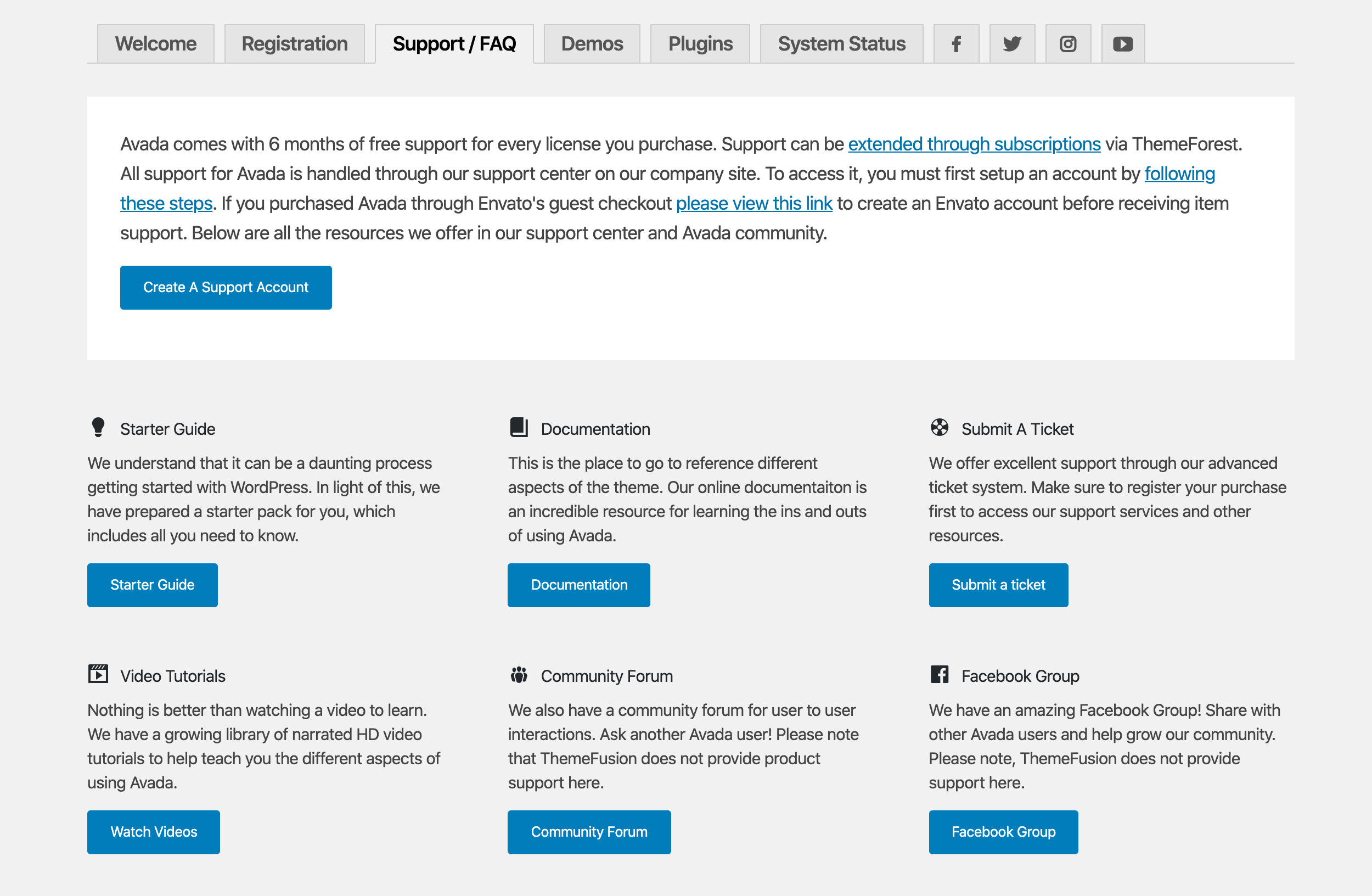Click the book icon beside Documentation heading
1372x896 pixels.
click(519, 427)
